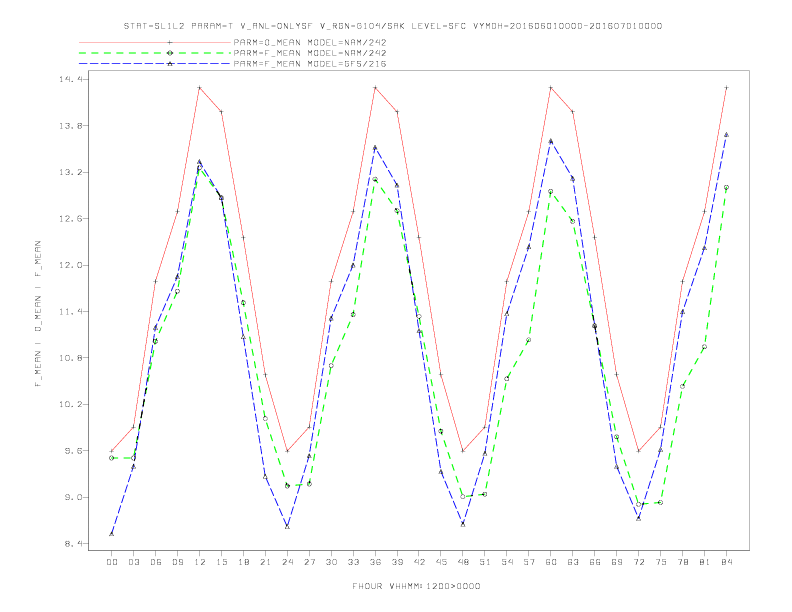
Task: Click x-axis tick label 81
Action: coord(705,562)
